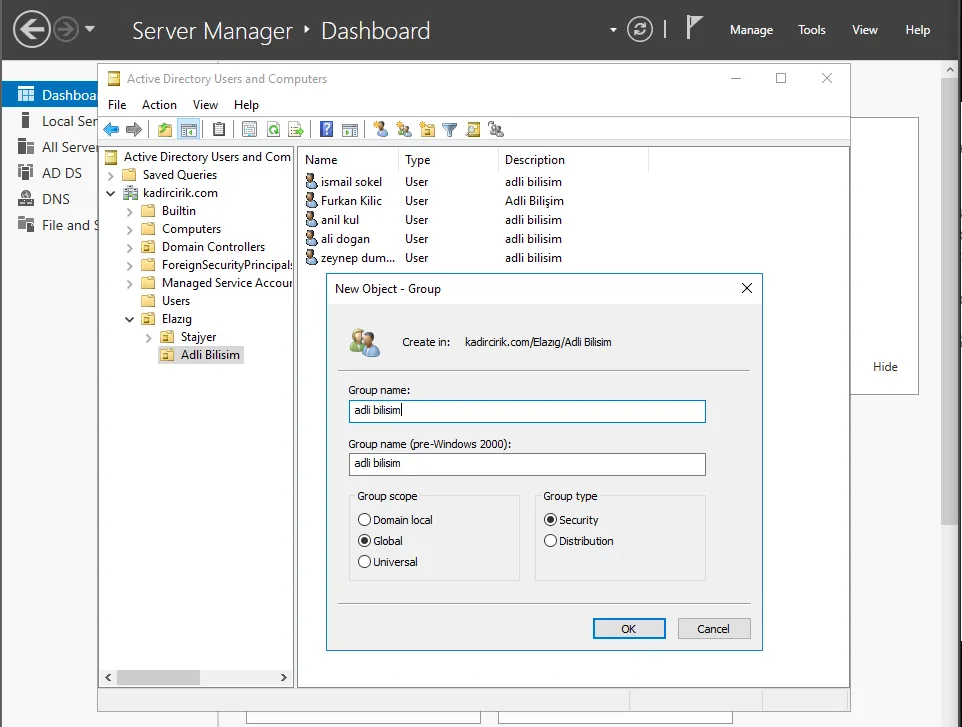Expand Builtin tree node

[129, 212]
